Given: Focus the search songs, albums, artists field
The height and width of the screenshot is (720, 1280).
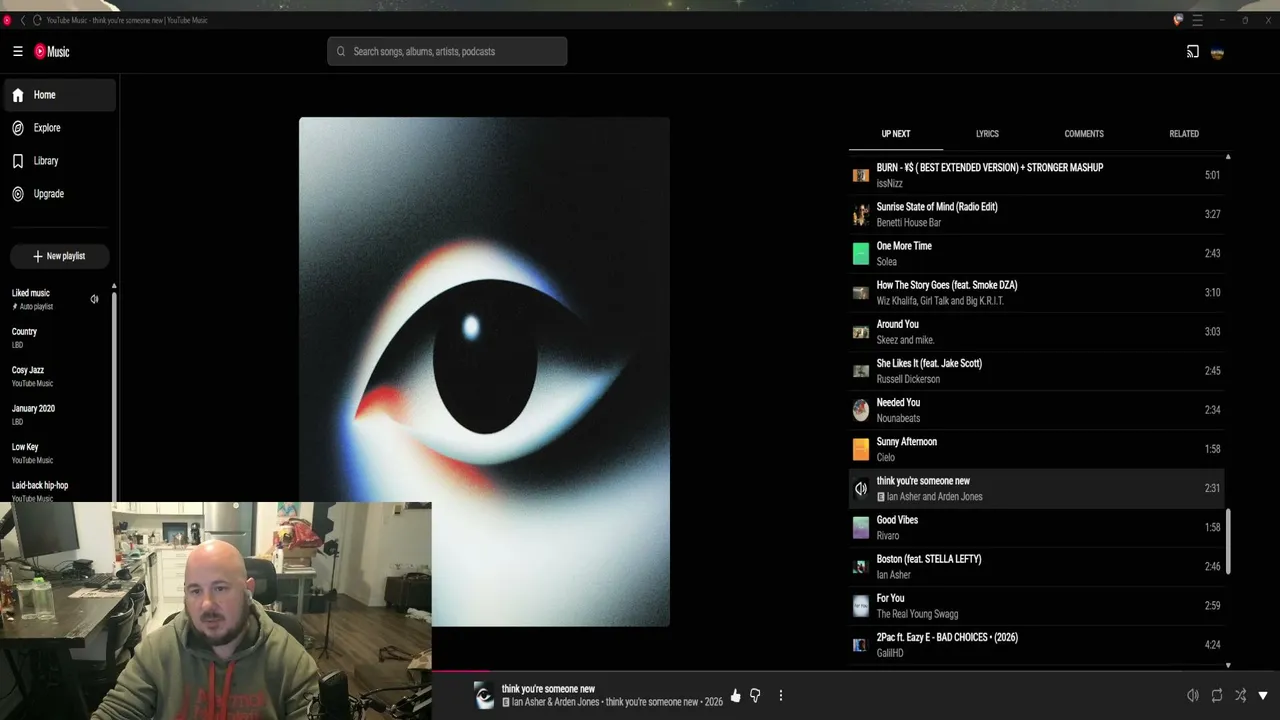Looking at the screenshot, I should [447, 52].
